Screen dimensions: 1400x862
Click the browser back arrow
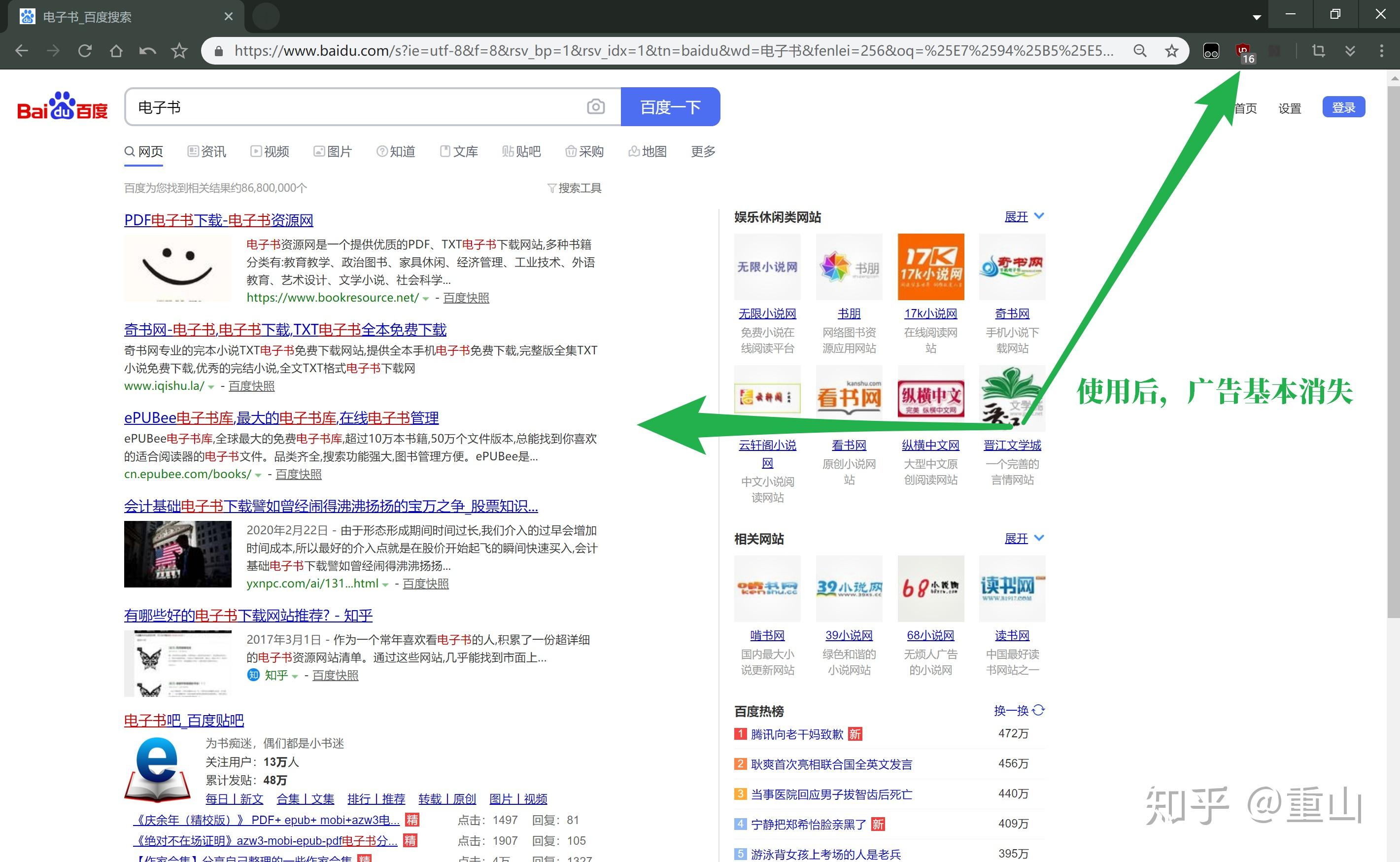click(x=21, y=51)
